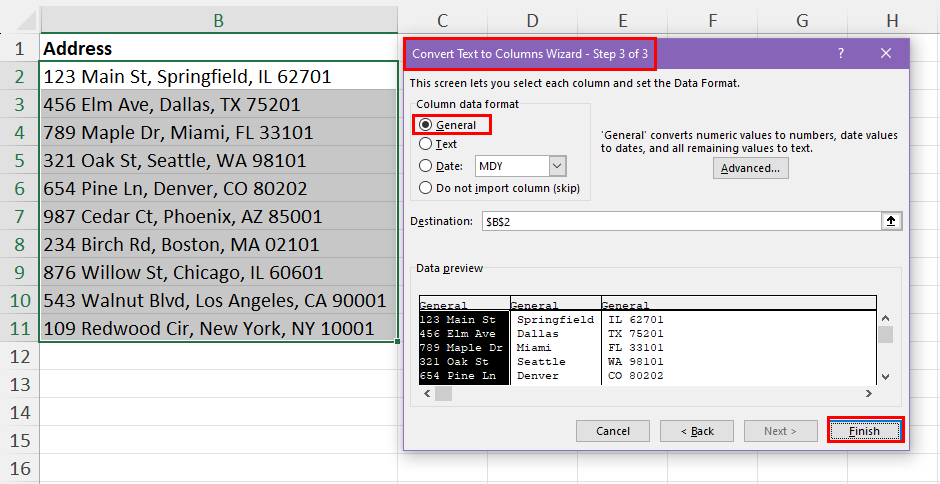The width and height of the screenshot is (940, 484).
Task: Select cell with 456 Elm Ave, Dallas
Action: pyautogui.click(x=219, y=104)
